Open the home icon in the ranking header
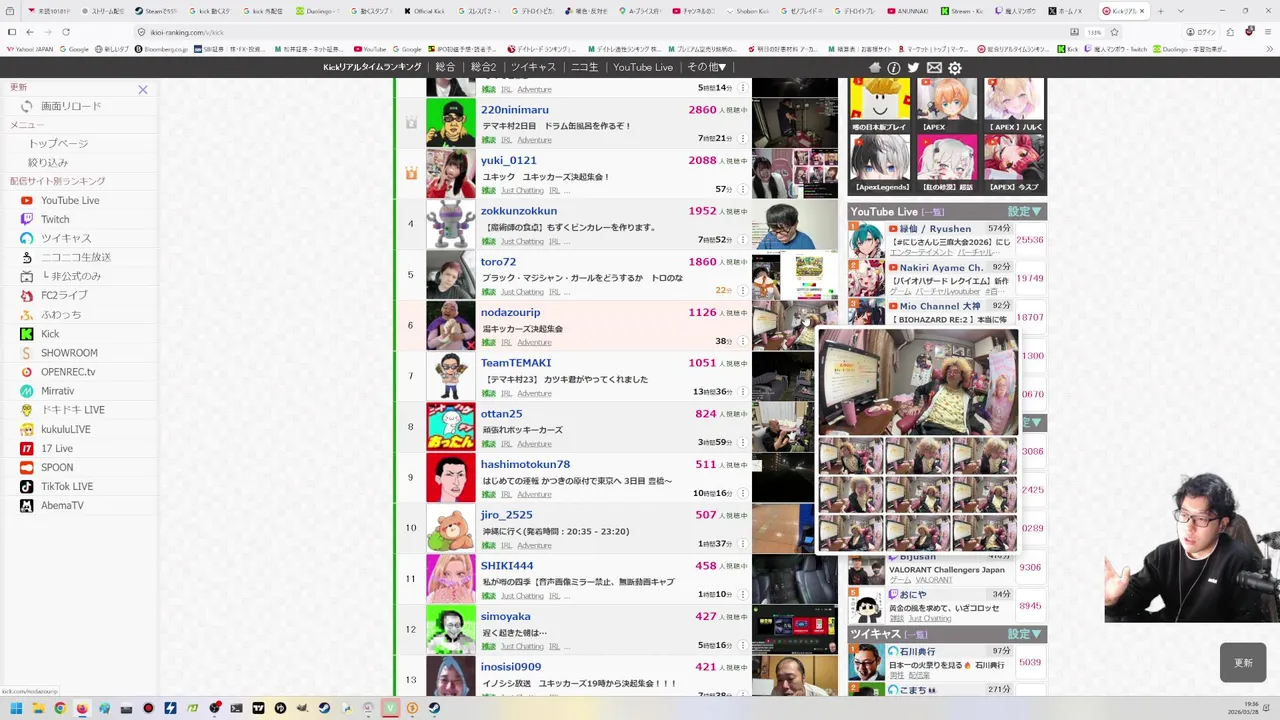Screen dimensions: 1280x720 (x=875, y=67)
